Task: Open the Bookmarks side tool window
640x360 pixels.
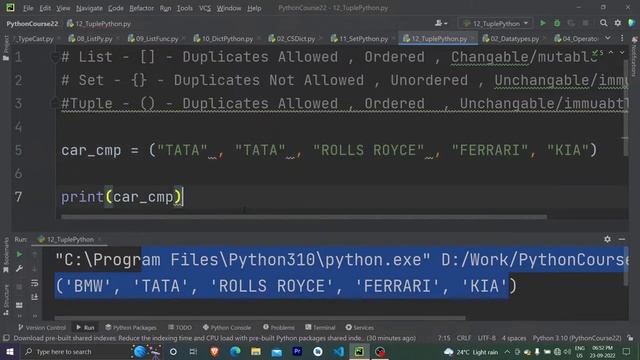Action: pyautogui.click(x=6, y=255)
